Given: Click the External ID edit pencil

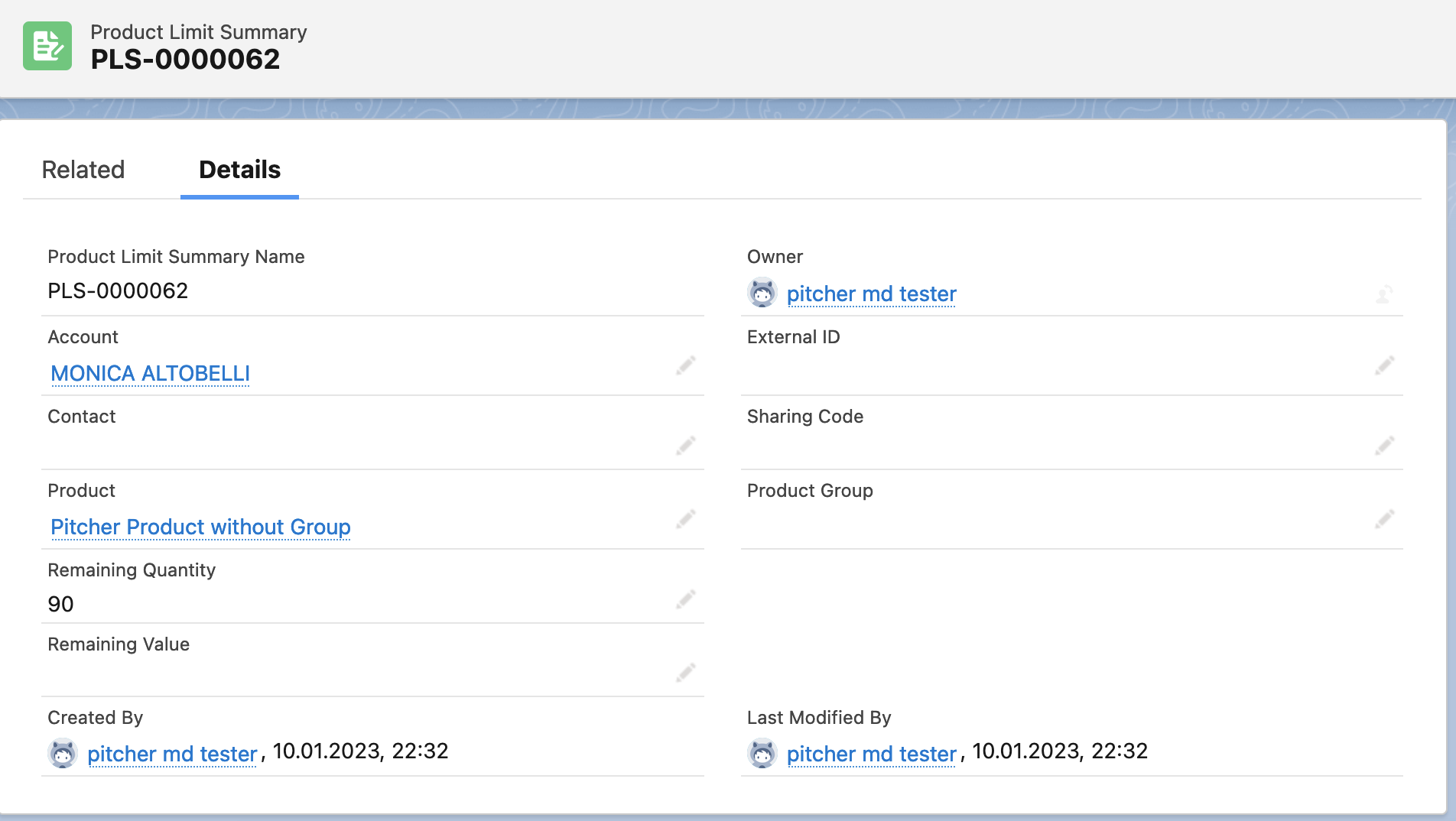Looking at the screenshot, I should 1384,365.
